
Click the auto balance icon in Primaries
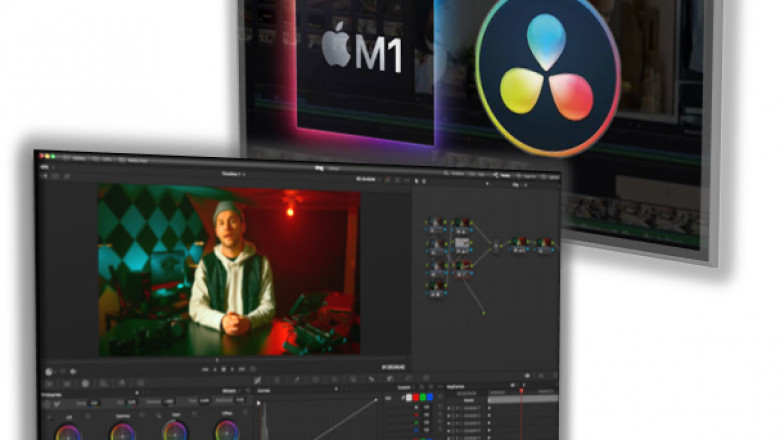[46, 404]
